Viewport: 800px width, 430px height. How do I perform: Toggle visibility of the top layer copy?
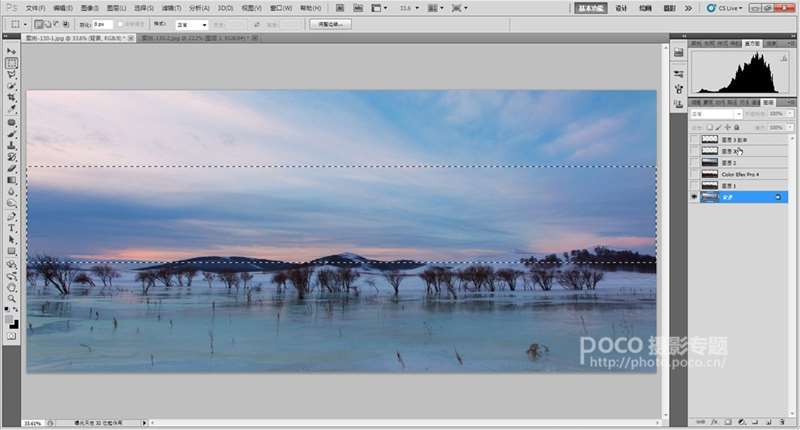[694, 140]
